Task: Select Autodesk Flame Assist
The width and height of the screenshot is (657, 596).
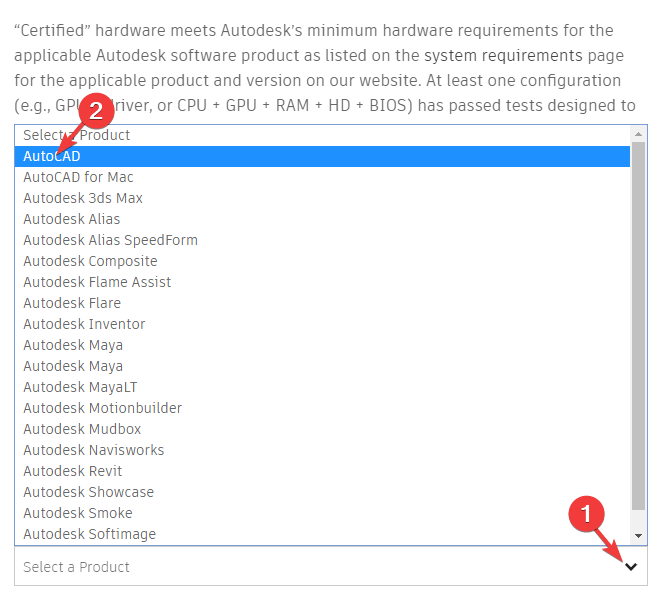Action: [322, 282]
